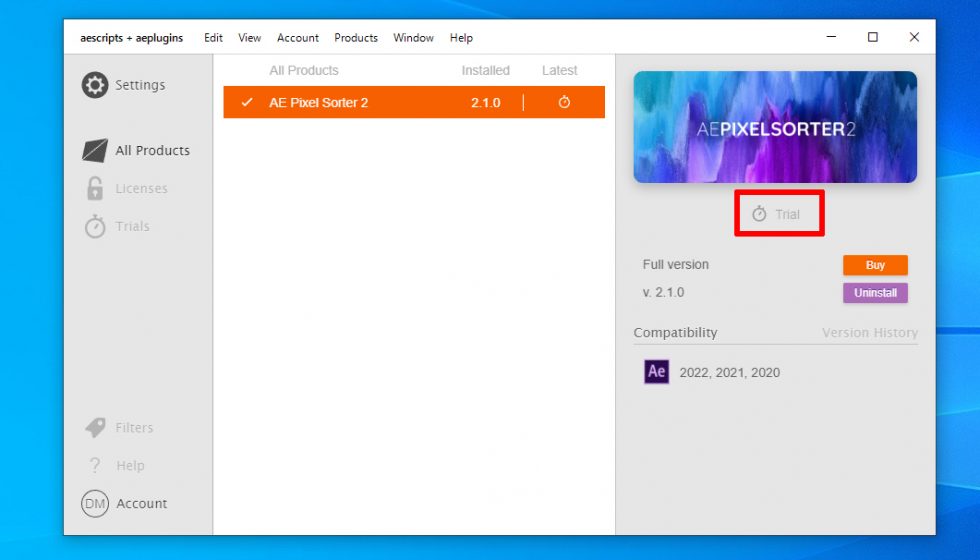Click the Help question mark icon
The image size is (980, 560).
(95, 466)
